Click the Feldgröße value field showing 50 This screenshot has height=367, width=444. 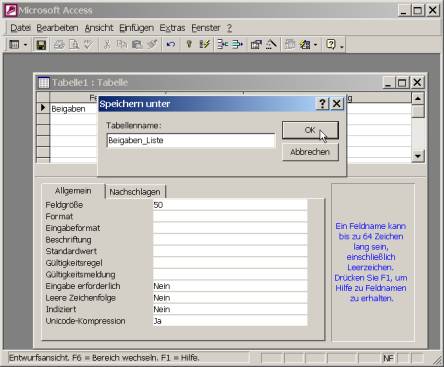[230, 205]
